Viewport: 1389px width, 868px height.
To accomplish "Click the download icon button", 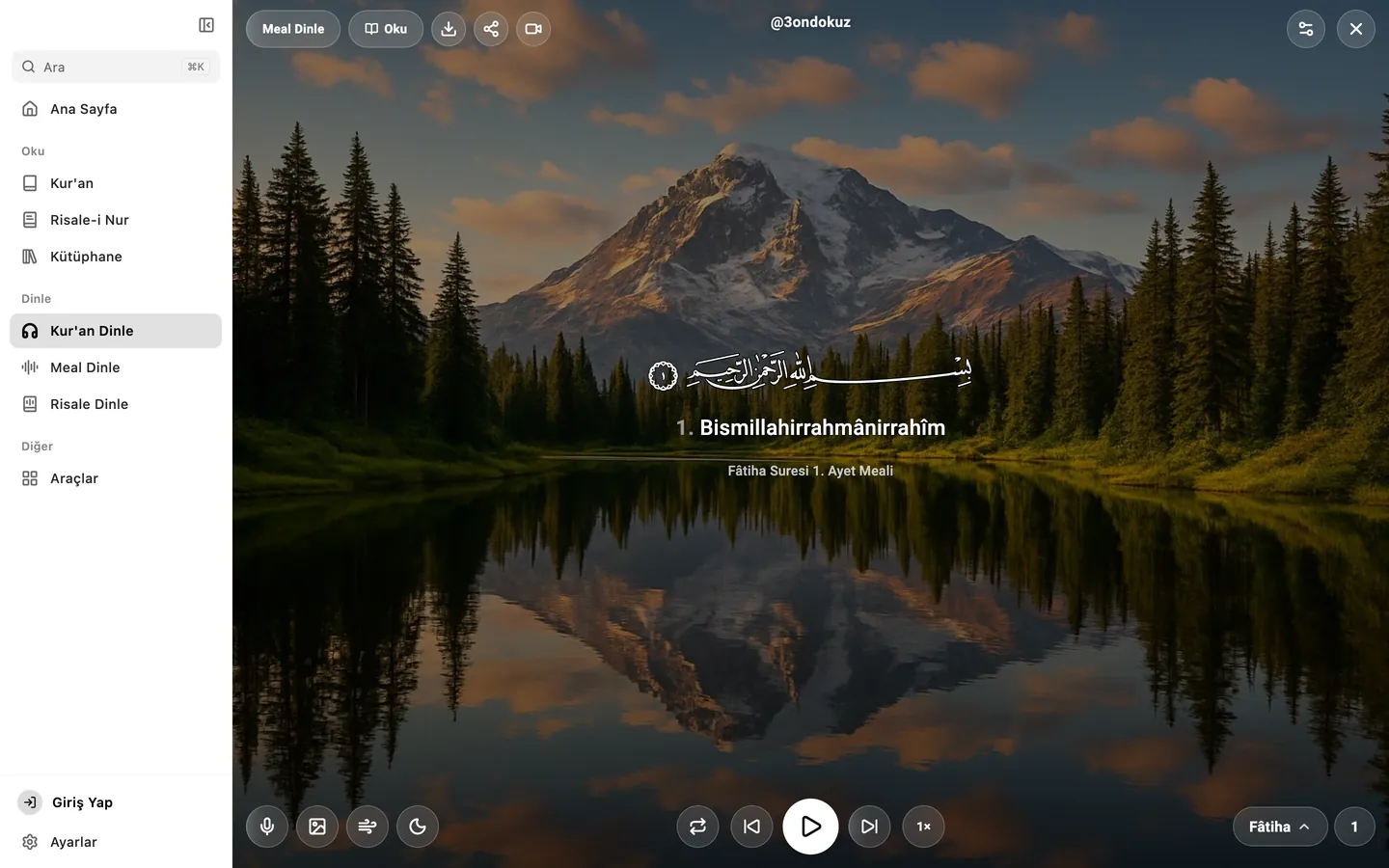I will coord(449,29).
